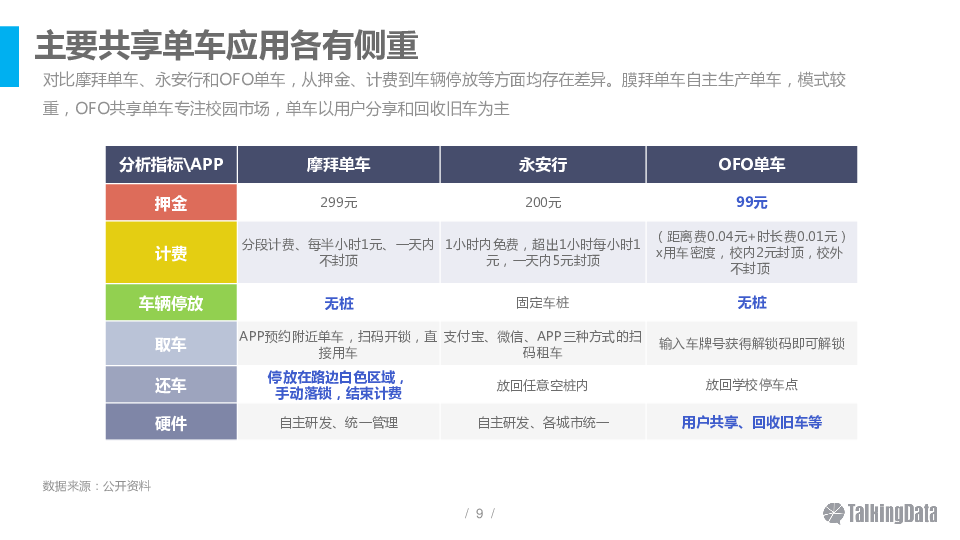Image resolution: width=960 pixels, height=540 pixels.
Task: Click the yellow 计费 row label
Action: pyautogui.click(x=171, y=253)
